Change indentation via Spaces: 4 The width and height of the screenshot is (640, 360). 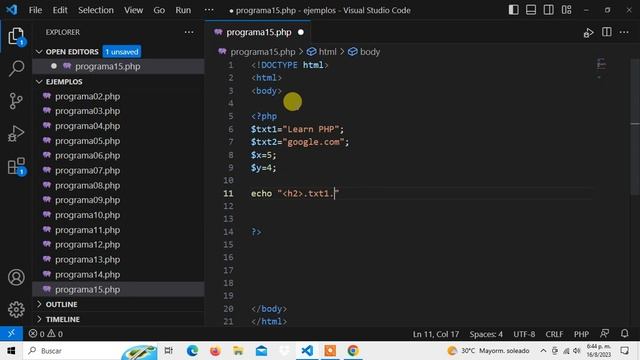point(486,334)
